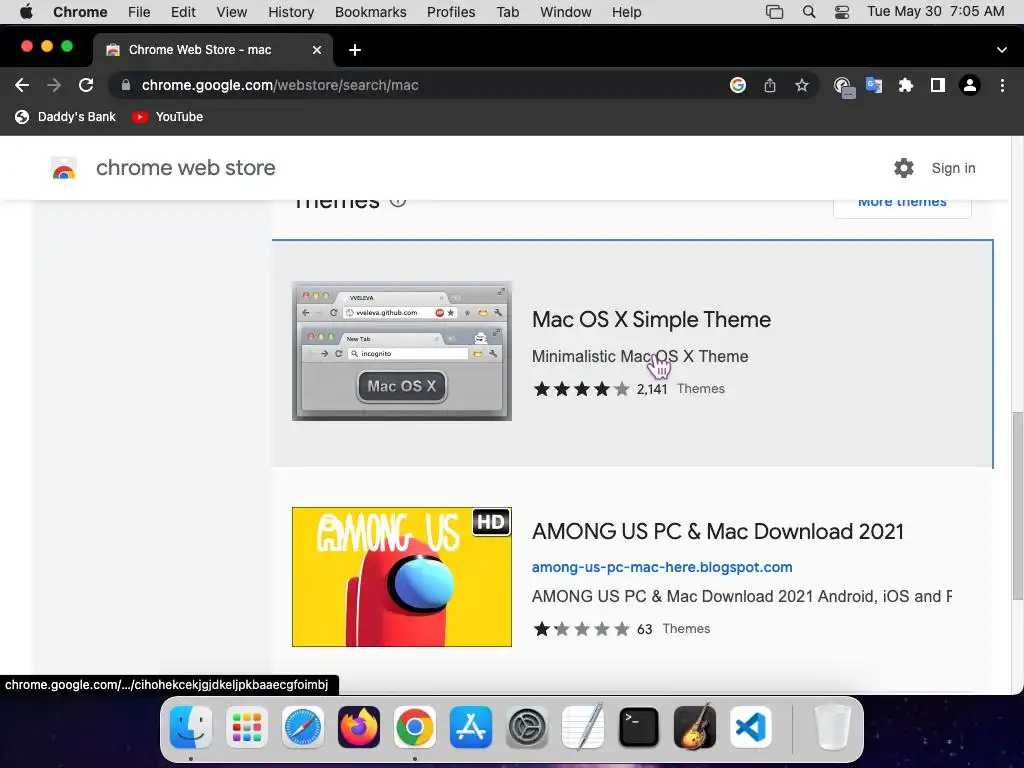Click the browser back arrow

tap(22, 85)
